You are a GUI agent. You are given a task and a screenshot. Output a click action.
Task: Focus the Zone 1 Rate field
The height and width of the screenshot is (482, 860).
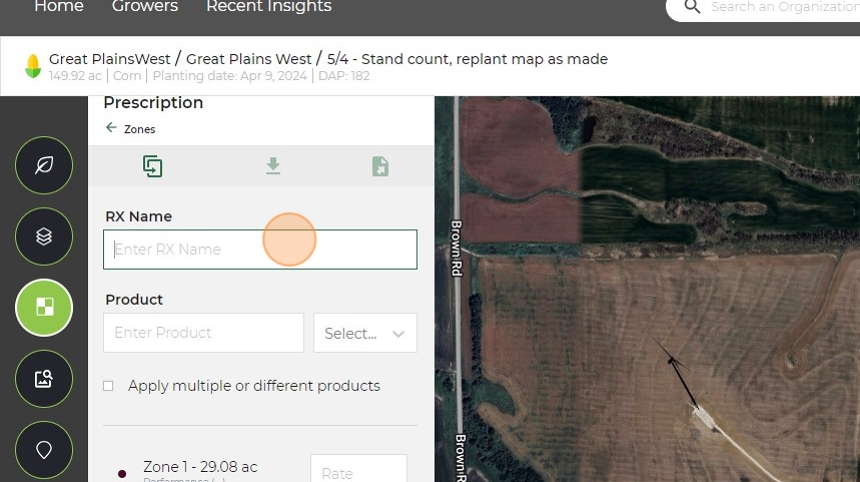tap(359, 469)
